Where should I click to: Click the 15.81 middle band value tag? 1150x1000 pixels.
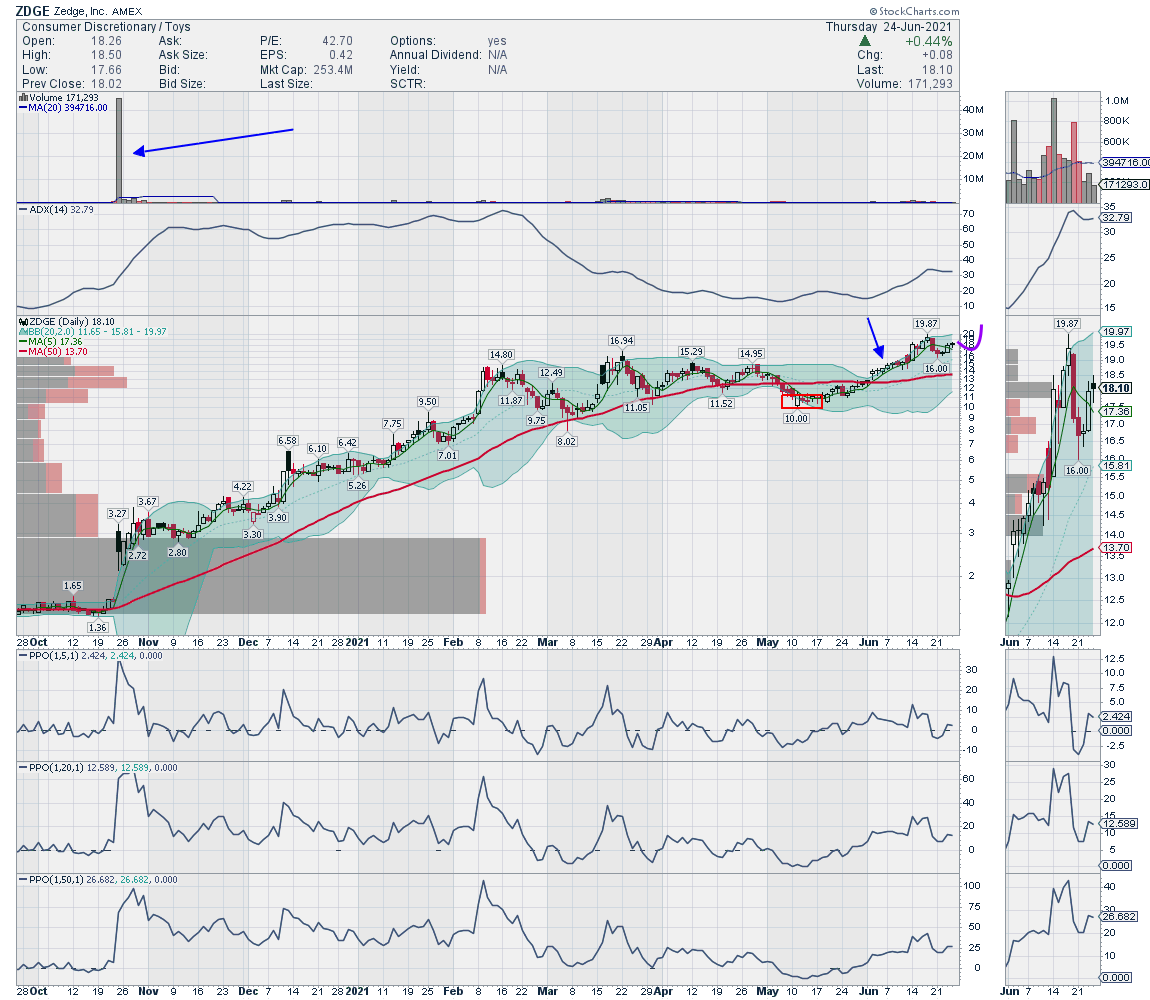point(1116,465)
